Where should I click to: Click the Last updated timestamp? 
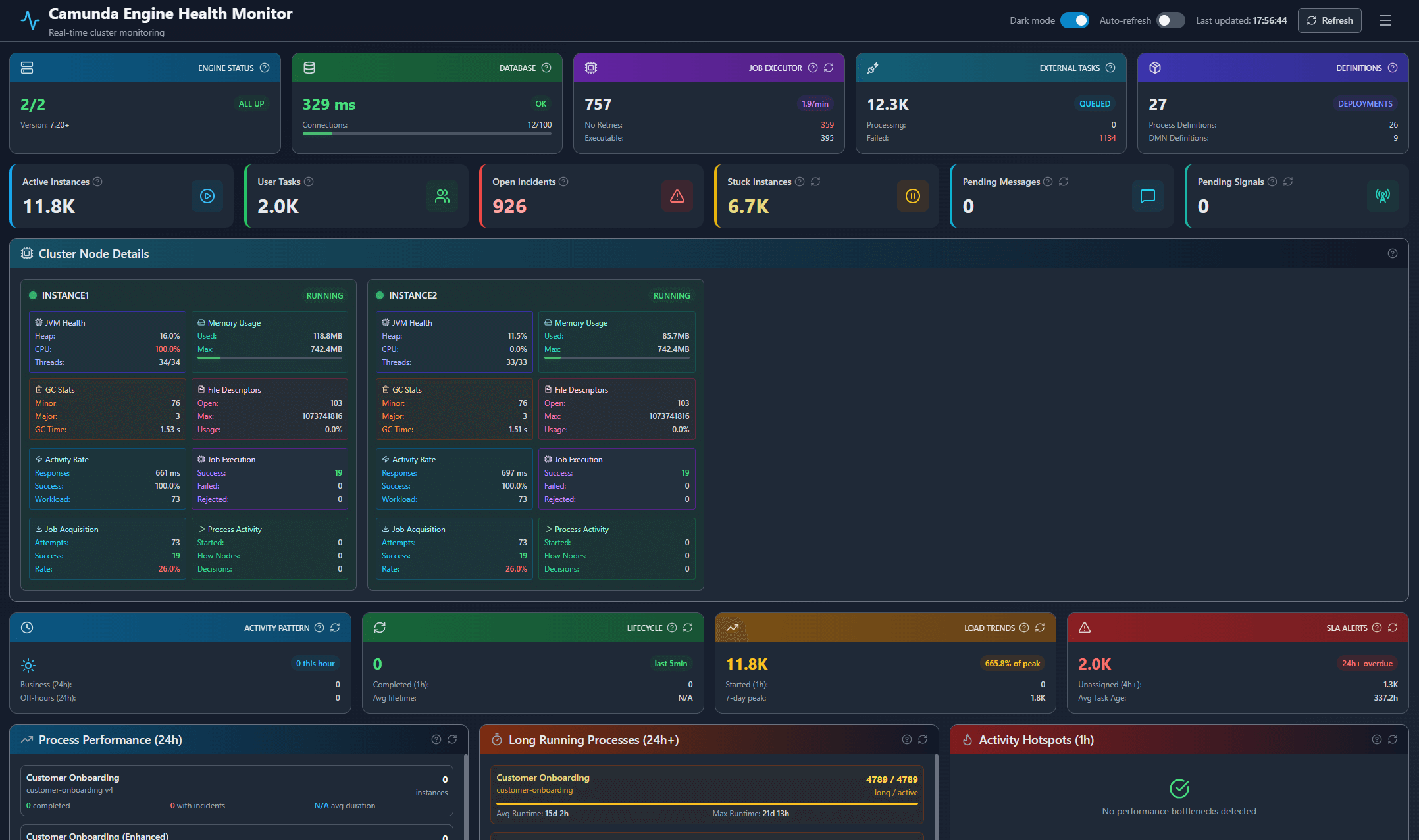1241,20
